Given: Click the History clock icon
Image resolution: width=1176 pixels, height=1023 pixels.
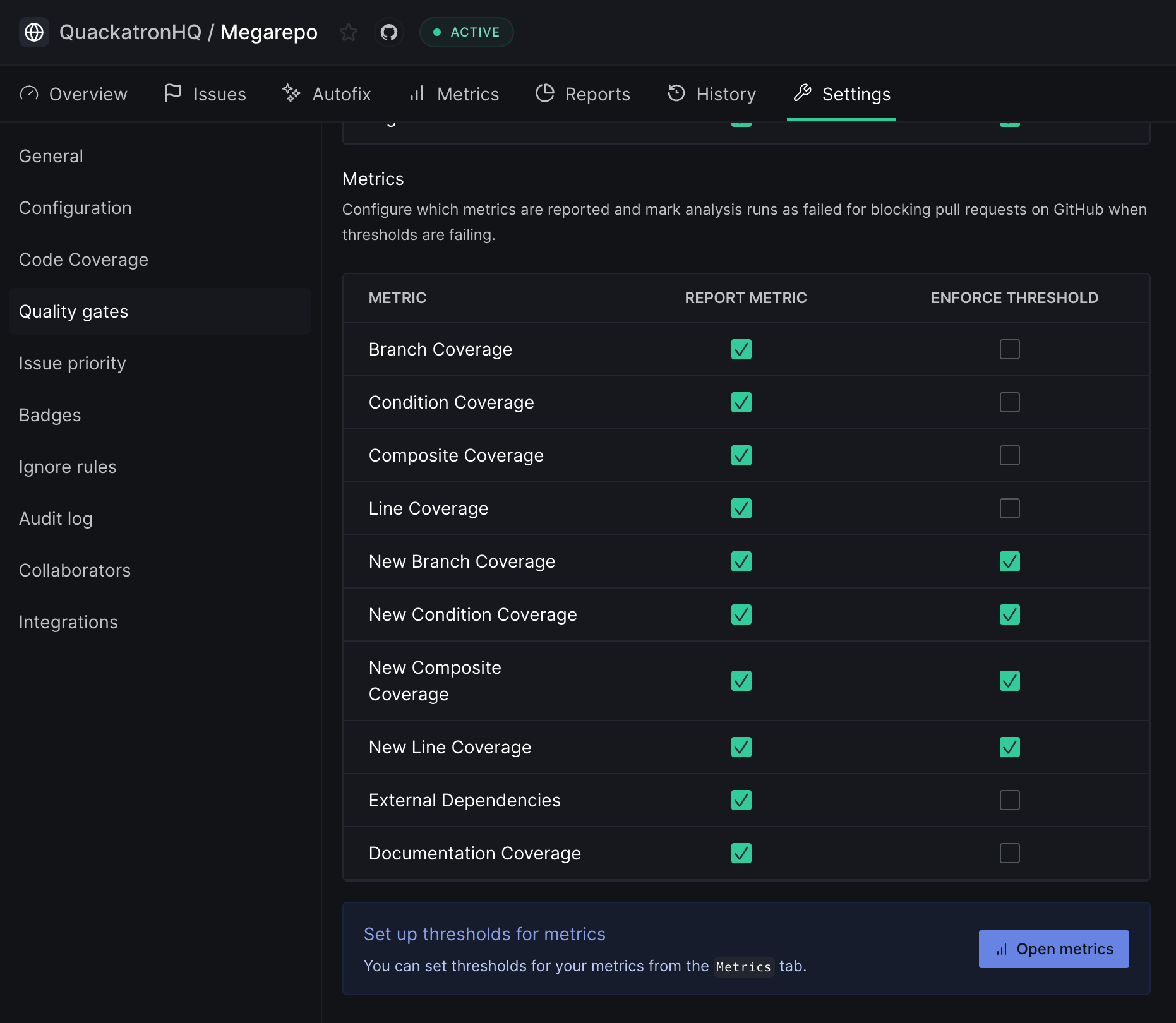Looking at the screenshot, I should coord(676,93).
